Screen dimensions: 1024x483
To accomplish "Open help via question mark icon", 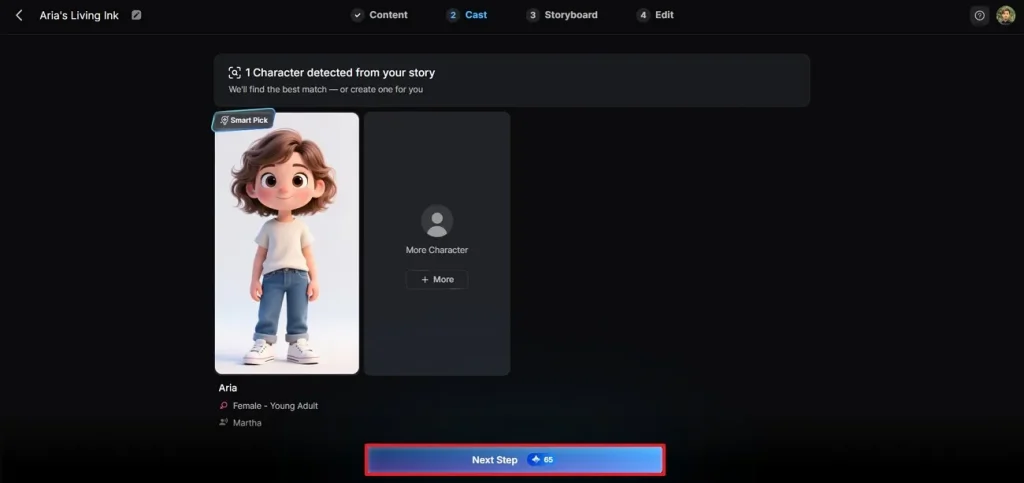I will tap(980, 16).
